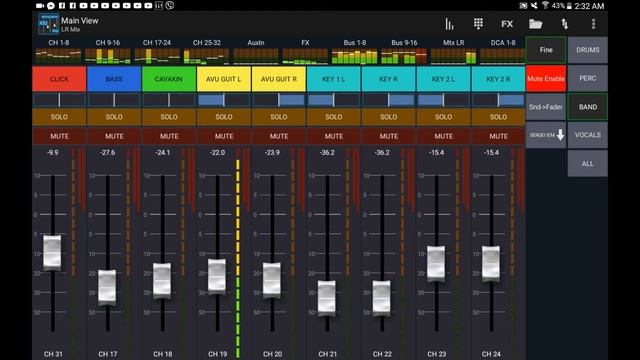
Task: Click the CH 18 fader knob
Action: tap(162, 281)
